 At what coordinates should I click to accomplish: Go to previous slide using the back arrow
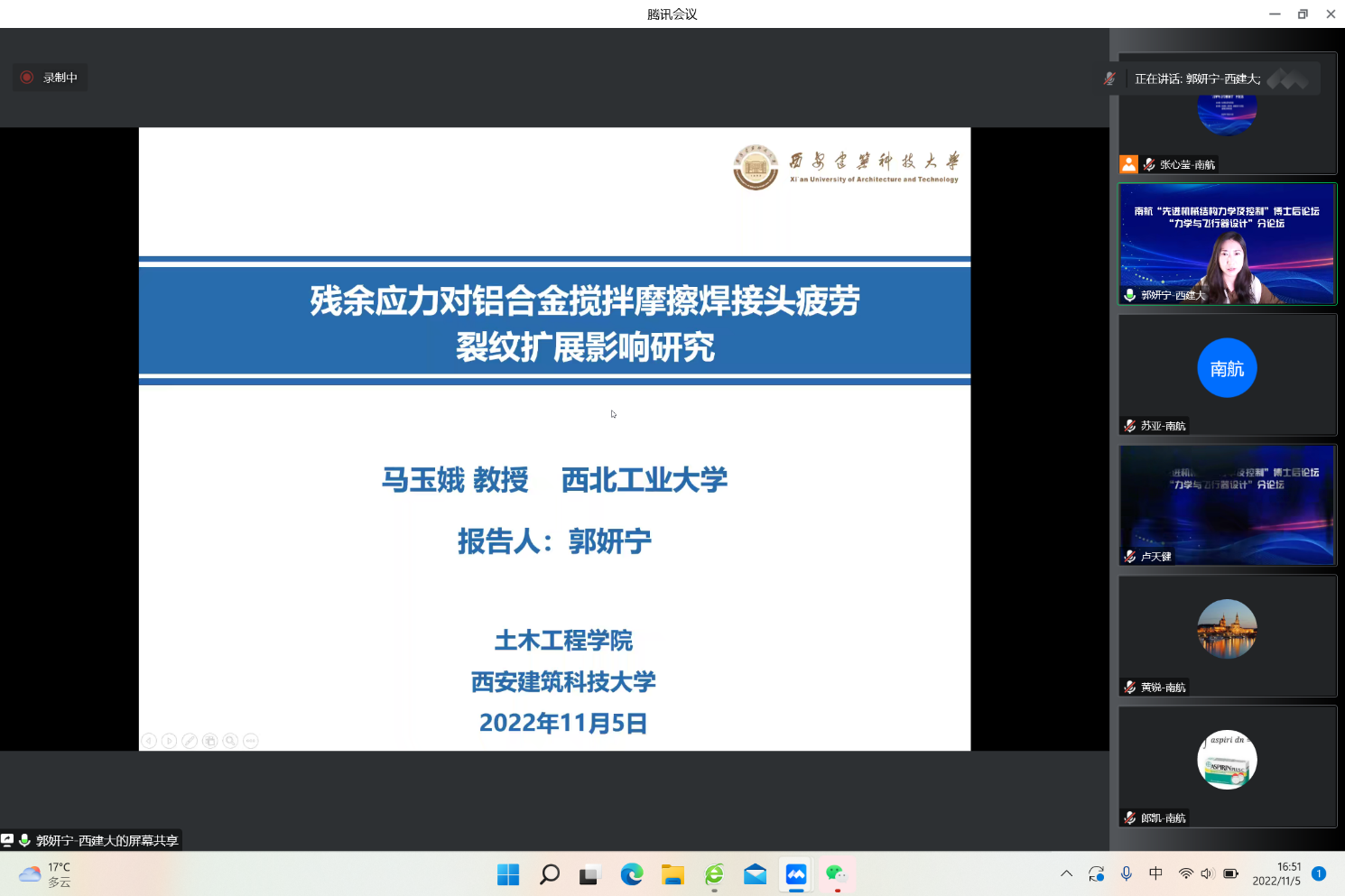click(149, 741)
